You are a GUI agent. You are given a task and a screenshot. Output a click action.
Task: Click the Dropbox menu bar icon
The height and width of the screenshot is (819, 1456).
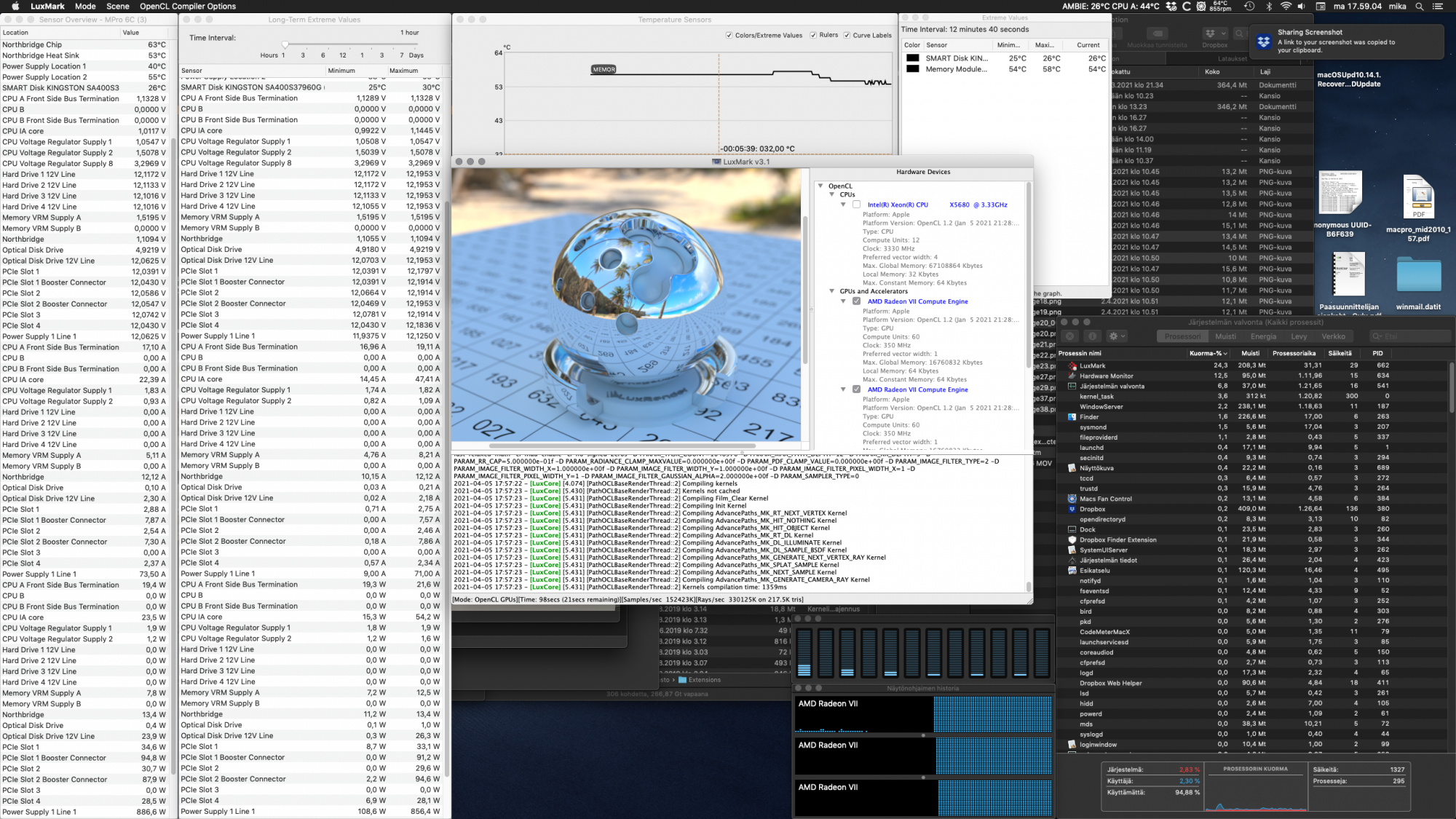click(x=1171, y=6)
